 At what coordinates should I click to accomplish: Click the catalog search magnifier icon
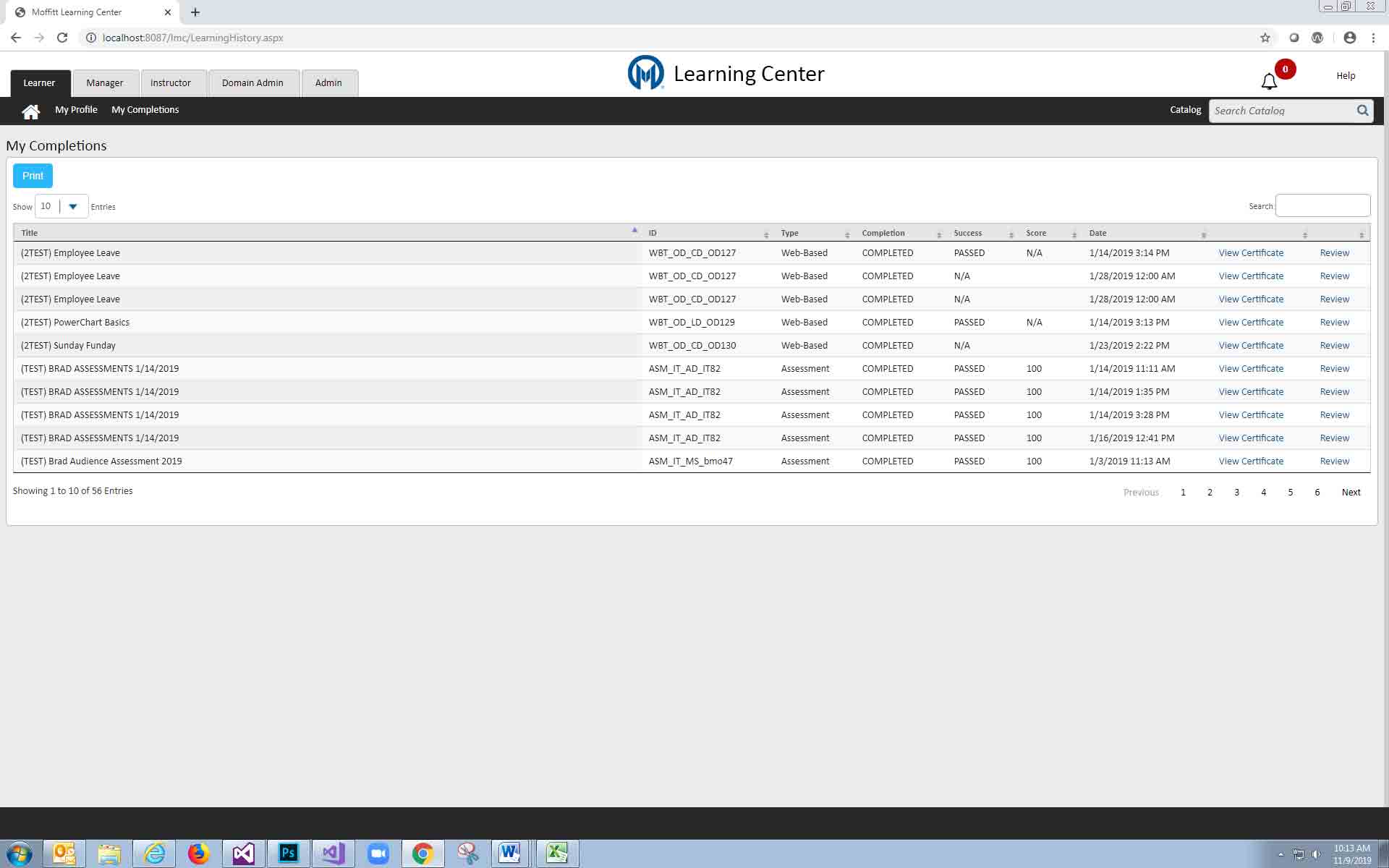coord(1362,111)
